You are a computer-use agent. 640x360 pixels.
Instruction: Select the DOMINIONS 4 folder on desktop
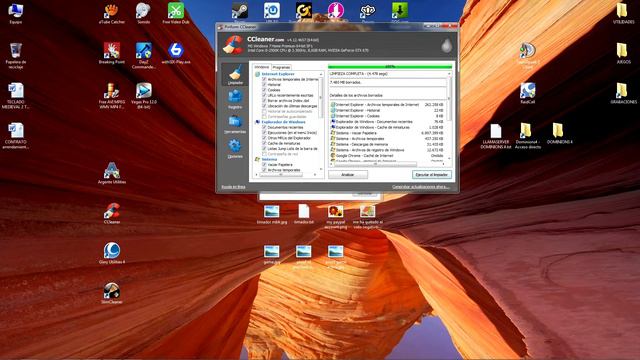pyautogui.click(x=559, y=133)
